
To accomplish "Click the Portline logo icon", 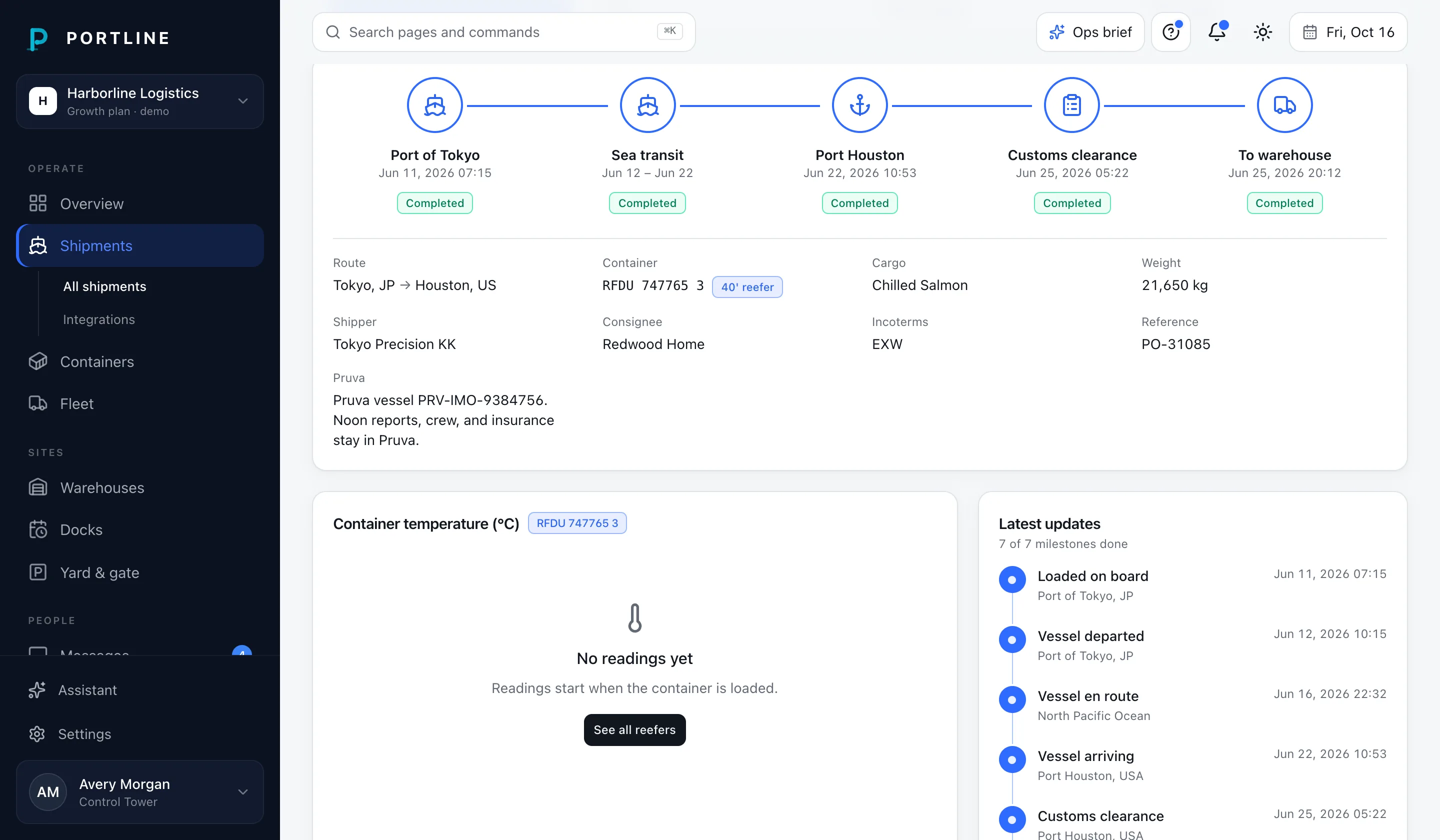I will tap(37, 38).
